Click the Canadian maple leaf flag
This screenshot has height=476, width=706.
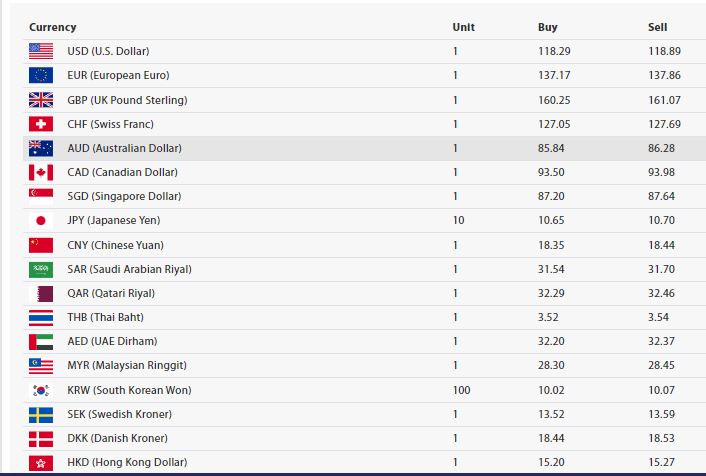pyautogui.click(x=41, y=172)
